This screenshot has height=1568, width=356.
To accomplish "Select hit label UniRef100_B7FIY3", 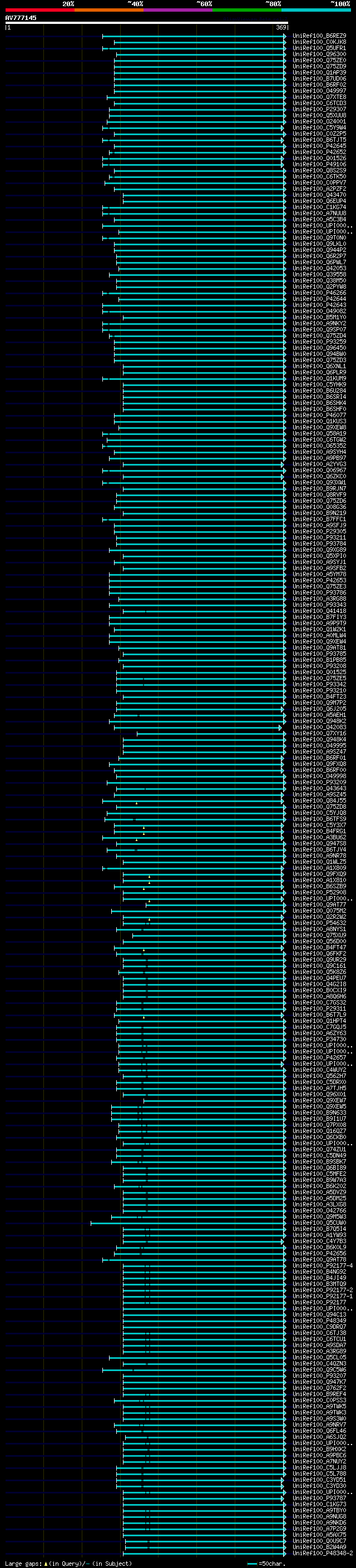I will 319,617.
